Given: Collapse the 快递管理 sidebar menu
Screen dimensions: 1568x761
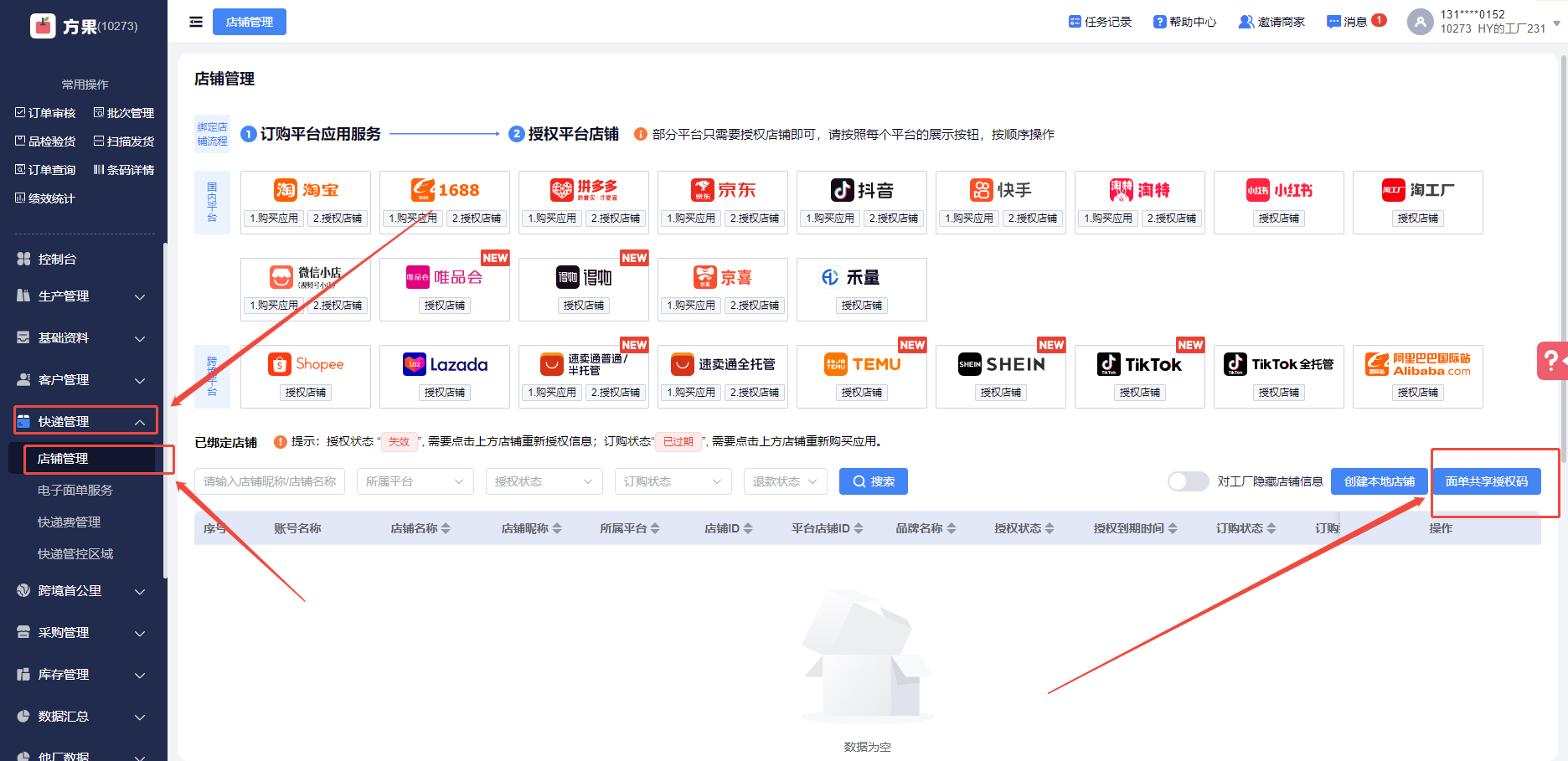Looking at the screenshot, I should pos(85,421).
